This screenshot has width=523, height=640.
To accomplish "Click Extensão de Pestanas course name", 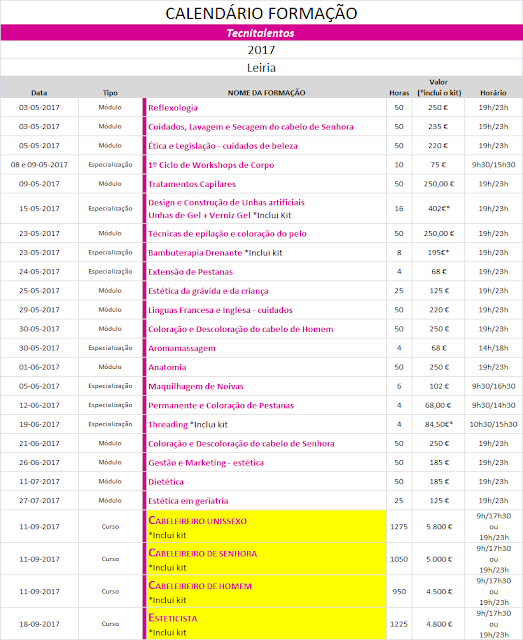I will (190, 272).
